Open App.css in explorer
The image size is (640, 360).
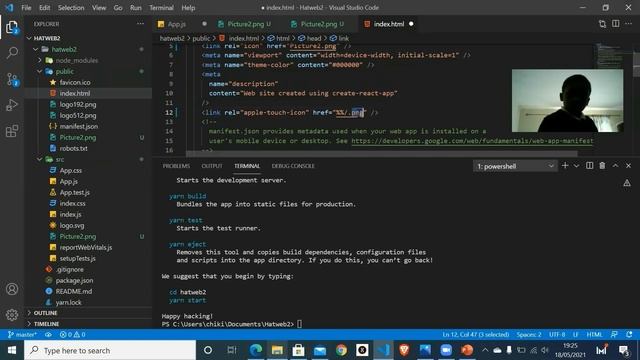point(71,170)
